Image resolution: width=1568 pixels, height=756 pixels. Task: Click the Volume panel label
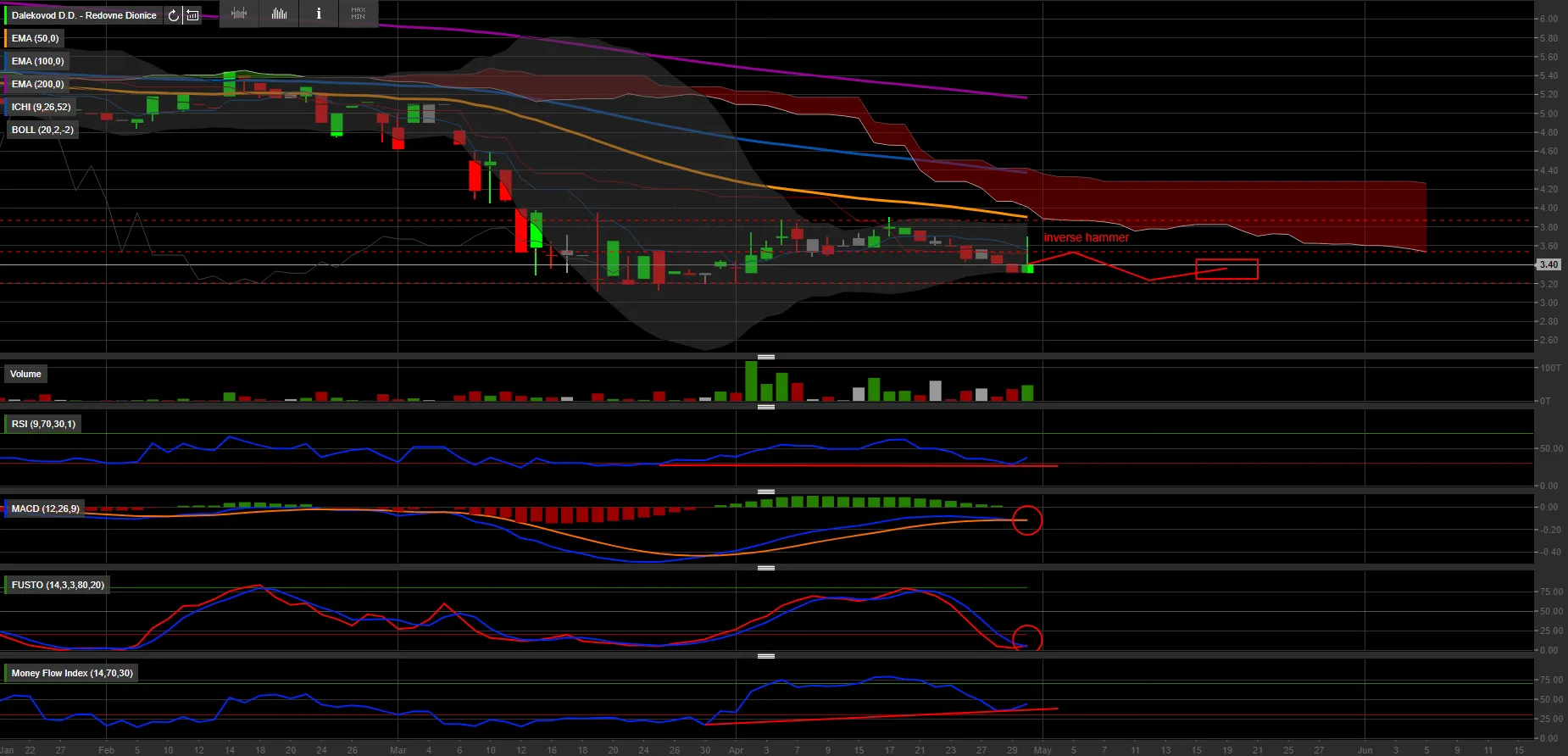click(25, 374)
